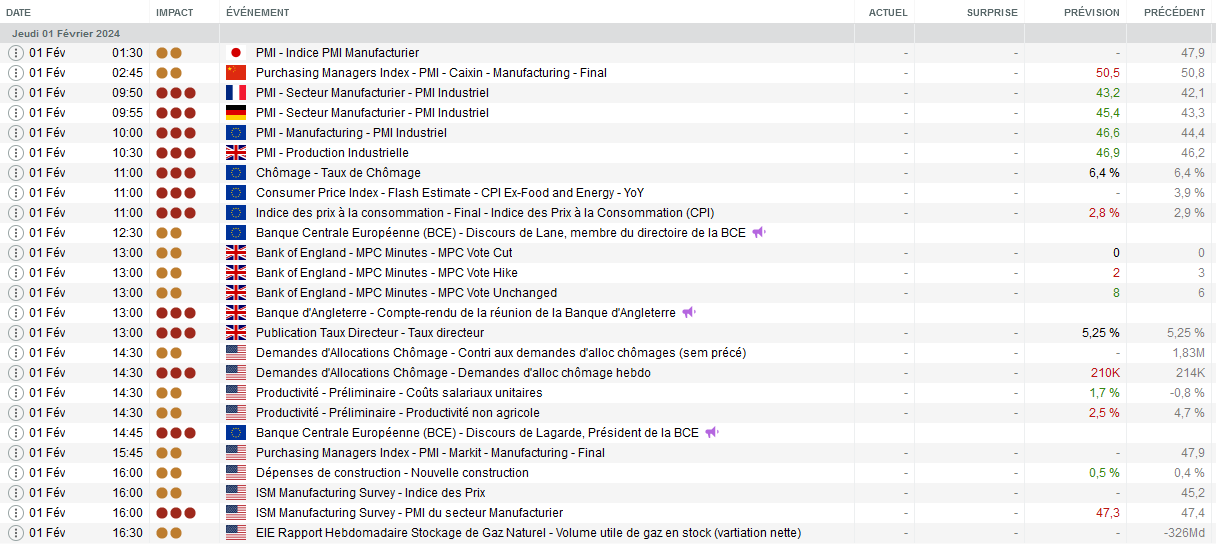This screenshot has height=544, width=1216.
Task: Click the Japan flag on PMI Manufacturier row
Action: [x=236, y=53]
